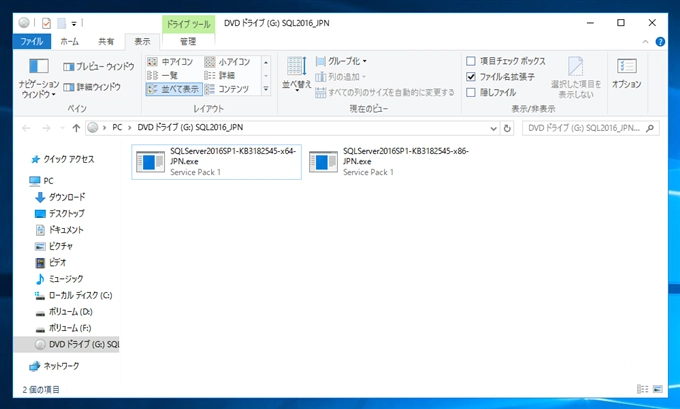The image size is (680, 409).
Task: Open Music (ミュージック) folder
Action: pos(59,279)
